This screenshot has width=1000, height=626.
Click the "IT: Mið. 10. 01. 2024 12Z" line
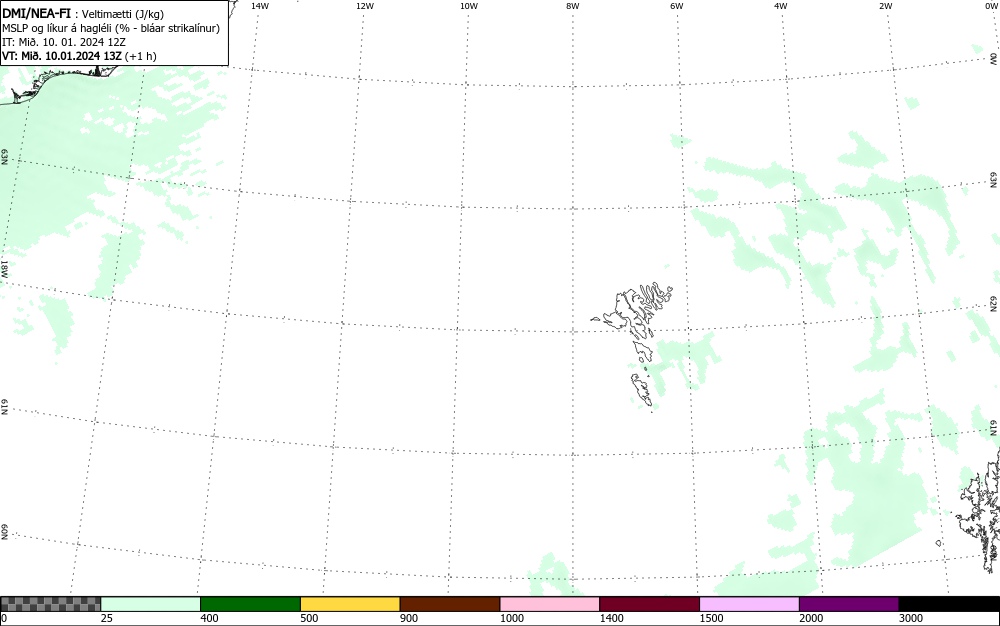point(64,42)
